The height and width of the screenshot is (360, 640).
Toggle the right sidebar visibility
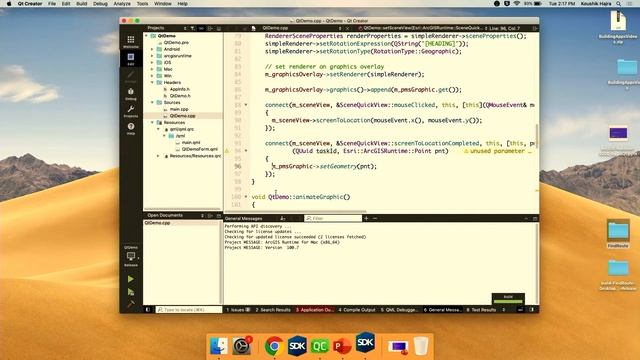pos(531,310)
